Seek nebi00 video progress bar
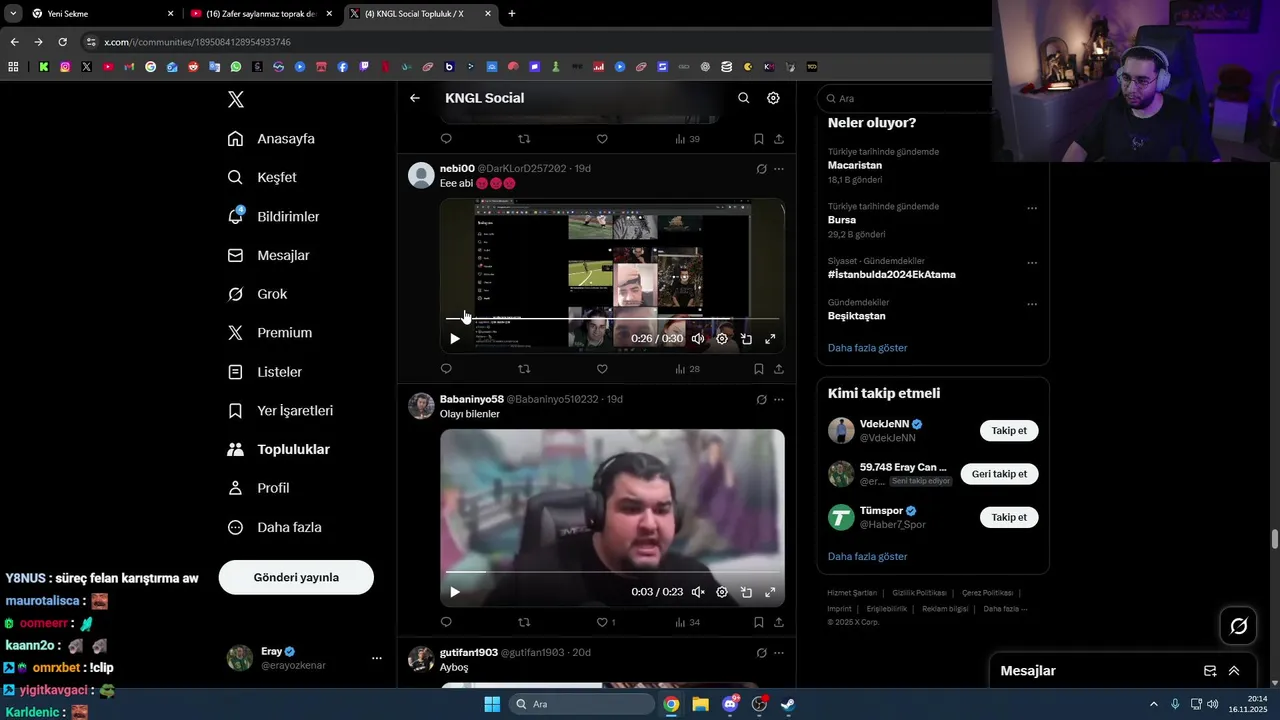This screenshot has width=1280, height=720. tap(612, 319)
